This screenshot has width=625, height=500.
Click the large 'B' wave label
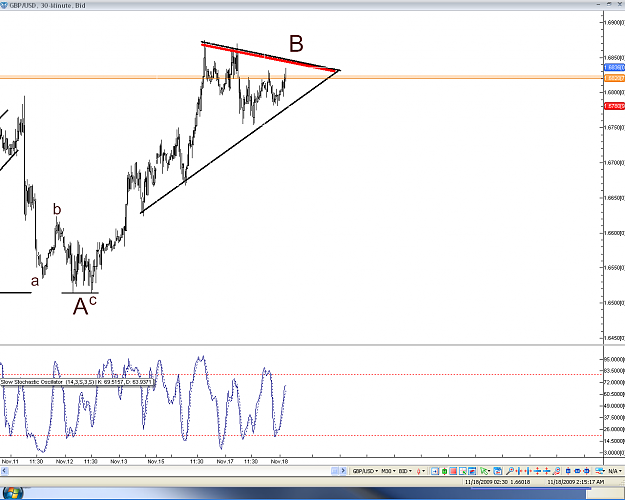pos(296,44)
